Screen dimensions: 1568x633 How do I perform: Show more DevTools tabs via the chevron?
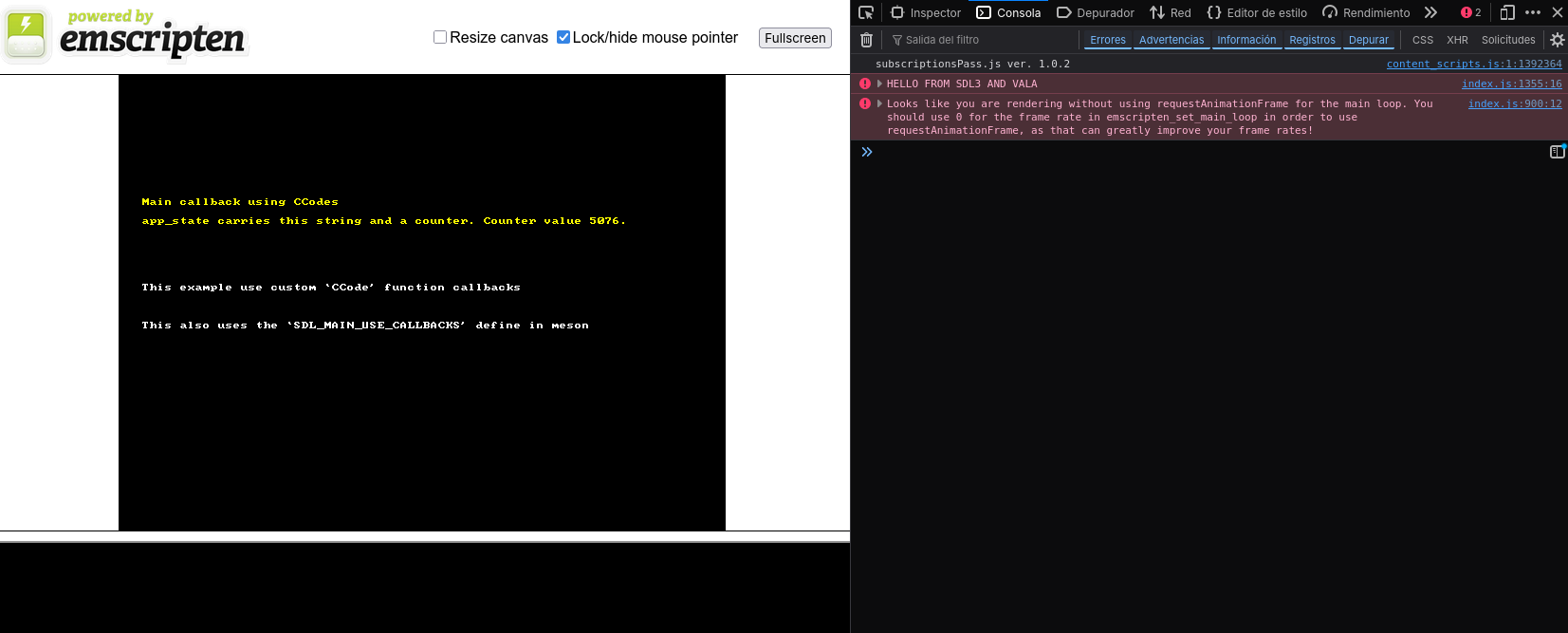pos(1430,12)
